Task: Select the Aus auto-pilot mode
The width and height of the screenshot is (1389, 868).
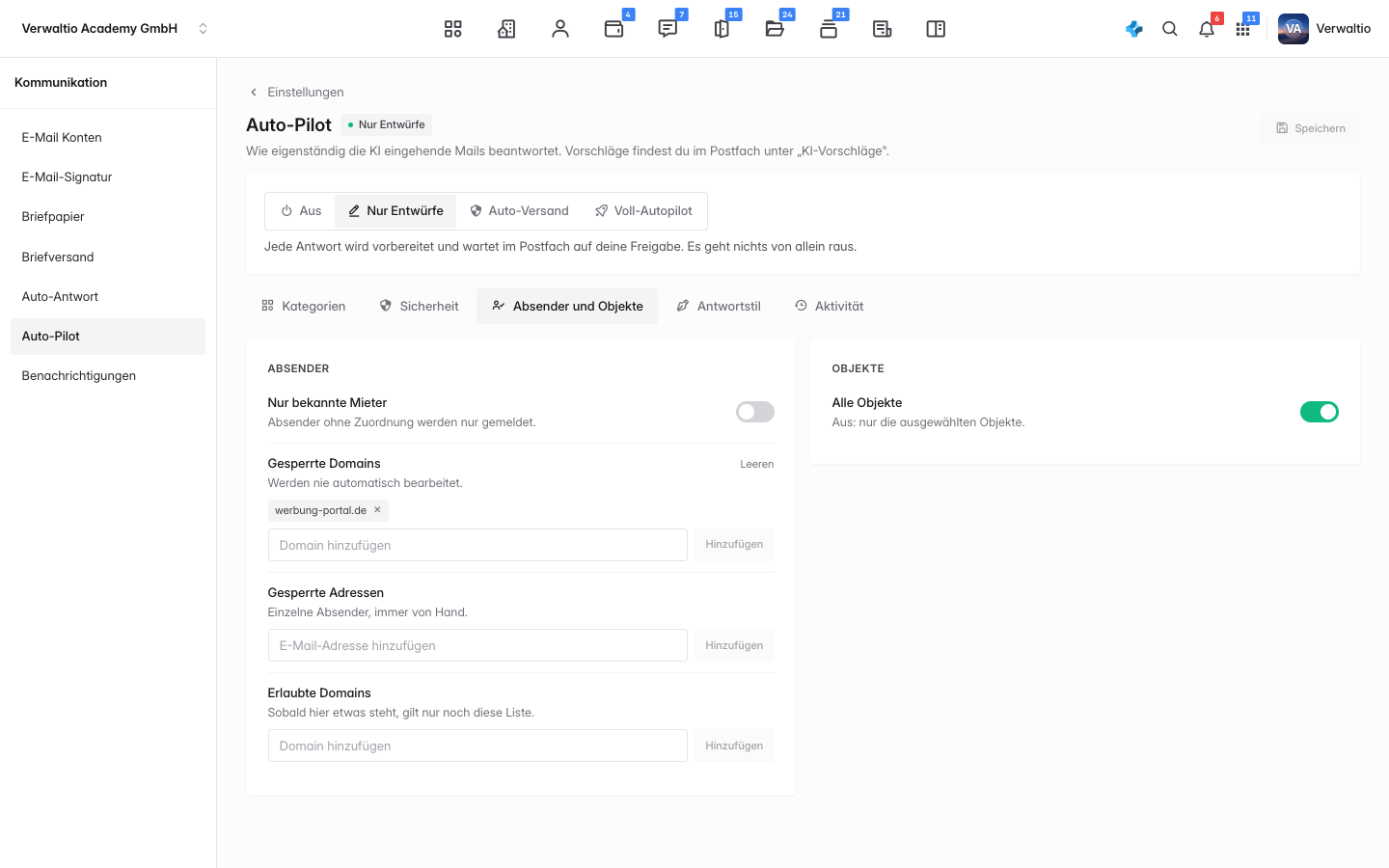Action: point(301,211)
